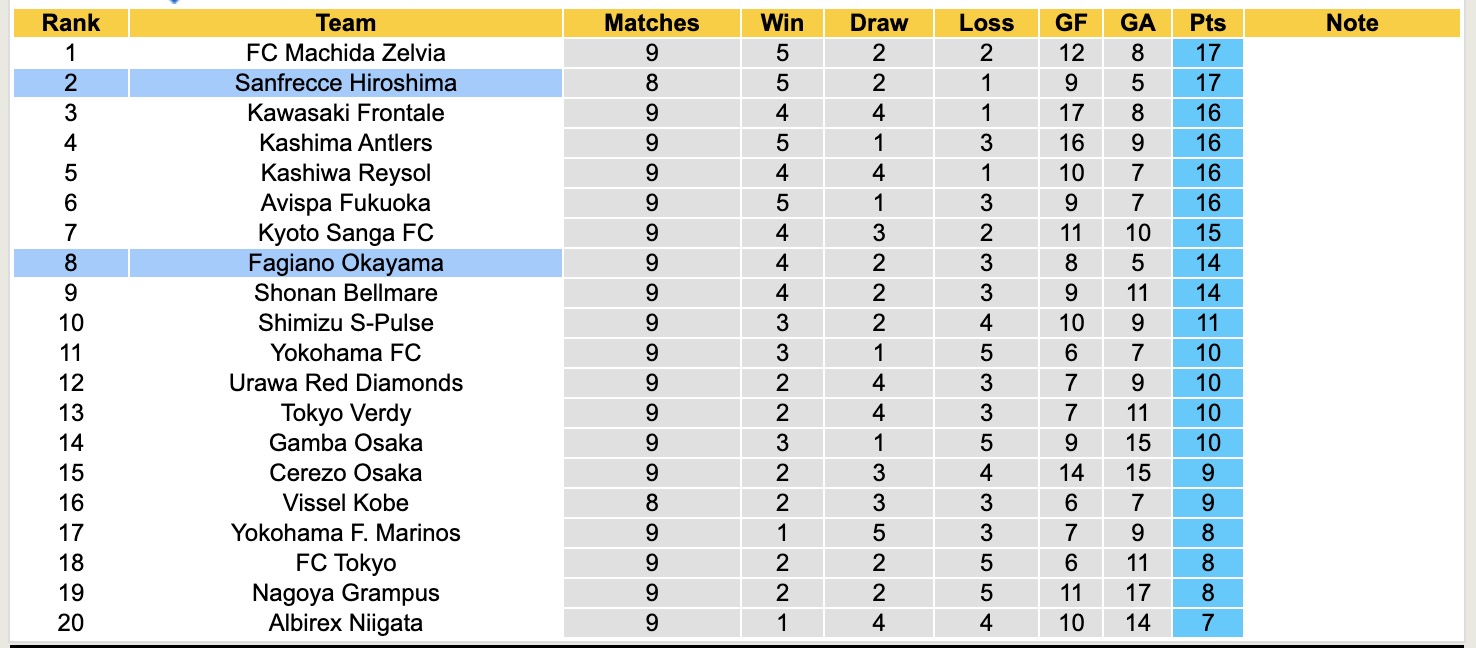Click Yokohama F. Marinos team name

(345, 533)
